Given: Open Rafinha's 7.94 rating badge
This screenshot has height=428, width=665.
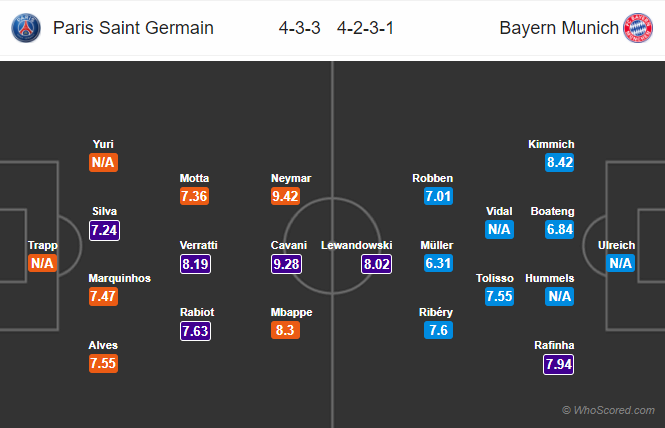Looking at the screenshot, I should pos(559,364).
